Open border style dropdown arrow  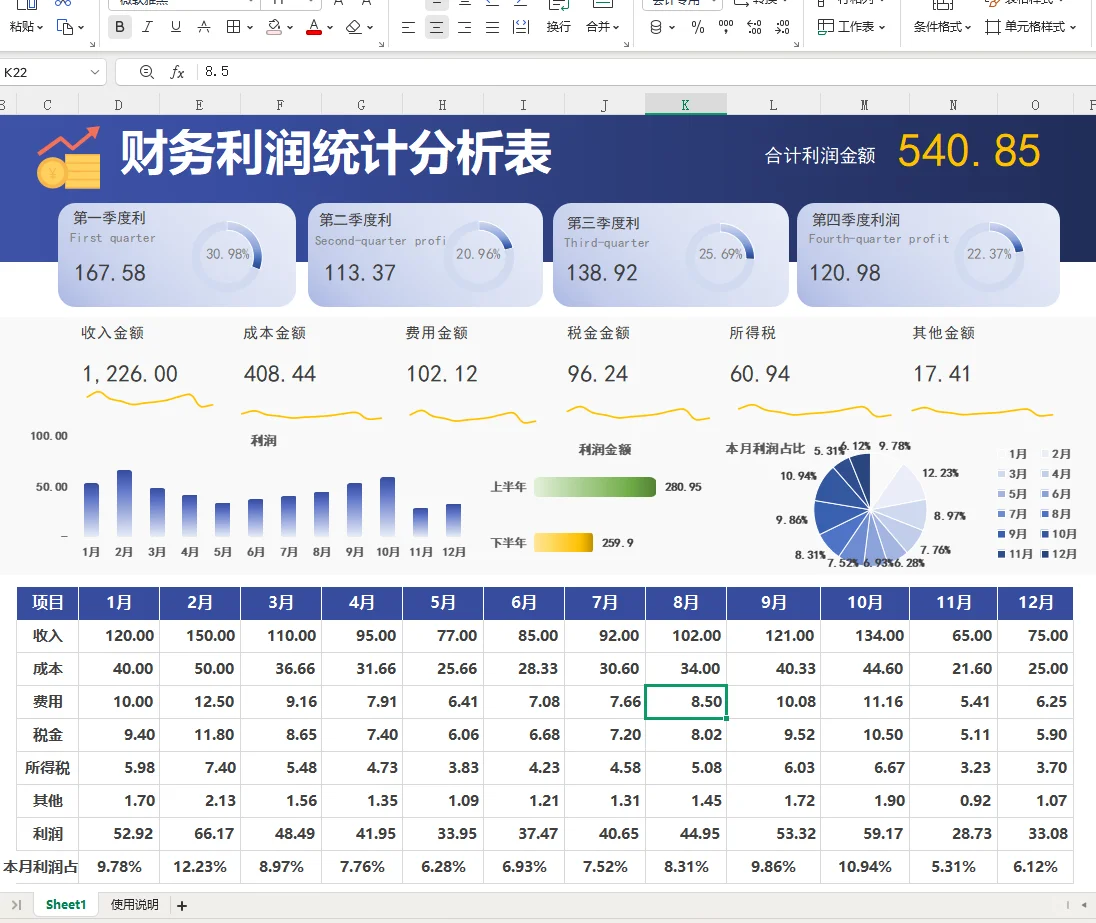[250, 28]
